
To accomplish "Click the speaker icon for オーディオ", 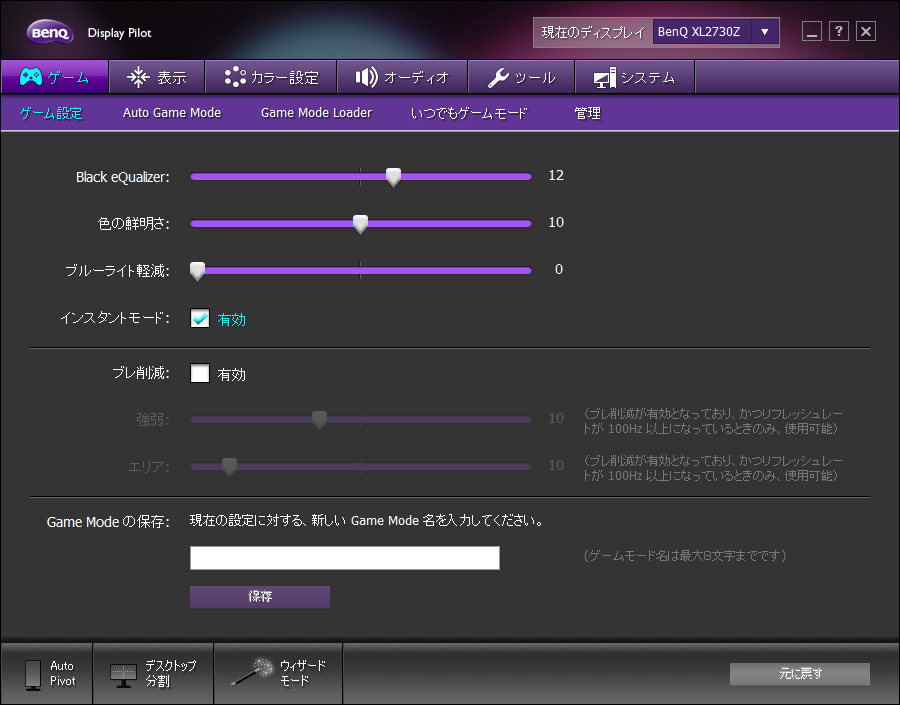I will tap(366, 77).
